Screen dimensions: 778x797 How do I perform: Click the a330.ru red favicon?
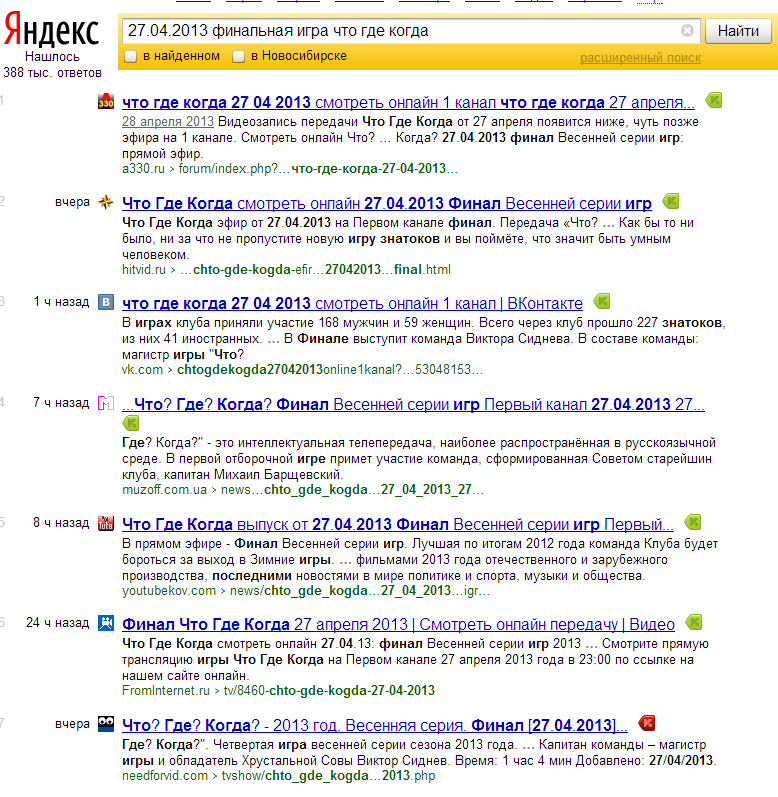106,102
